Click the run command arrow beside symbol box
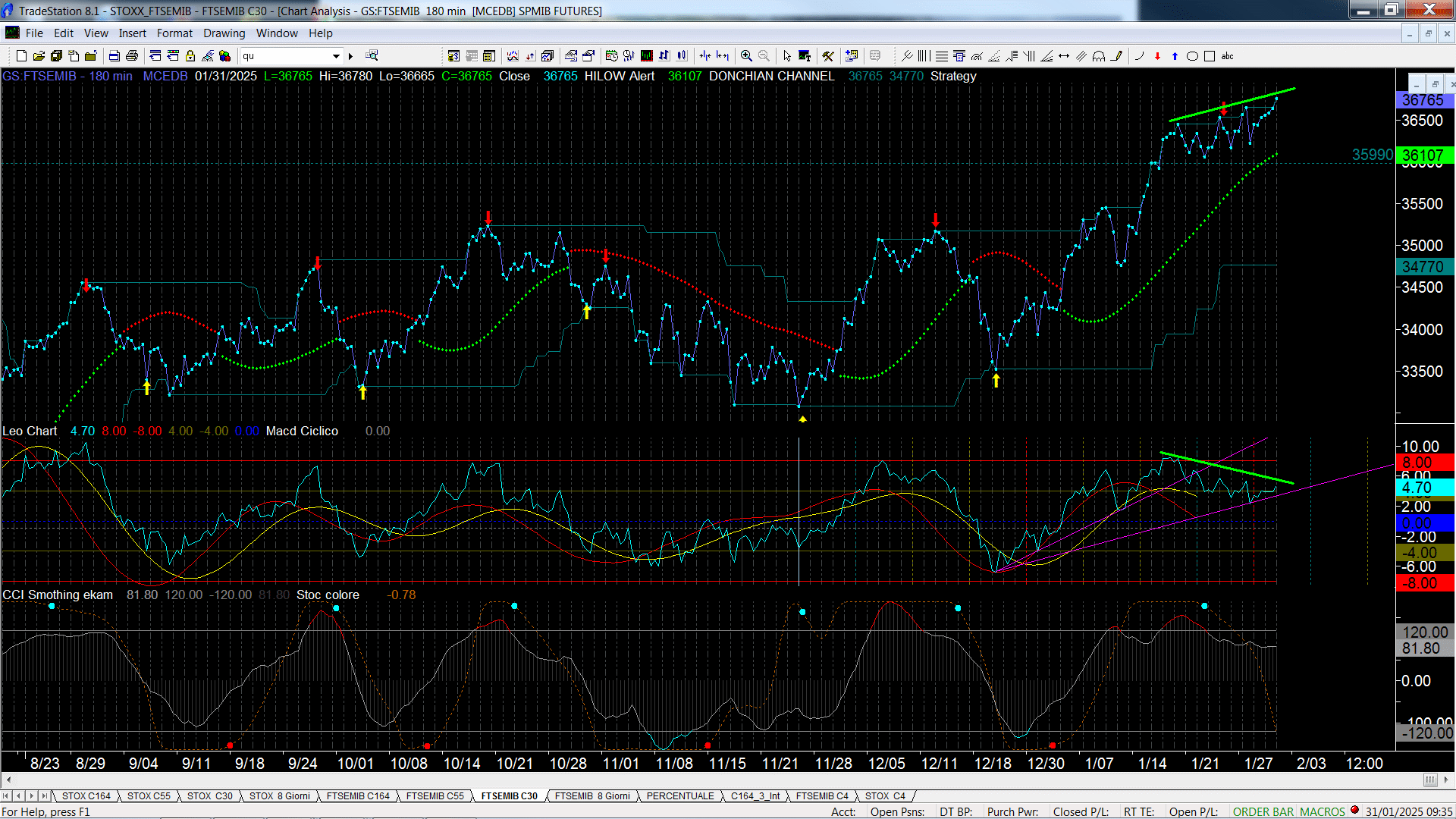Screen dimensions: 1456x819 pos(350,55)
